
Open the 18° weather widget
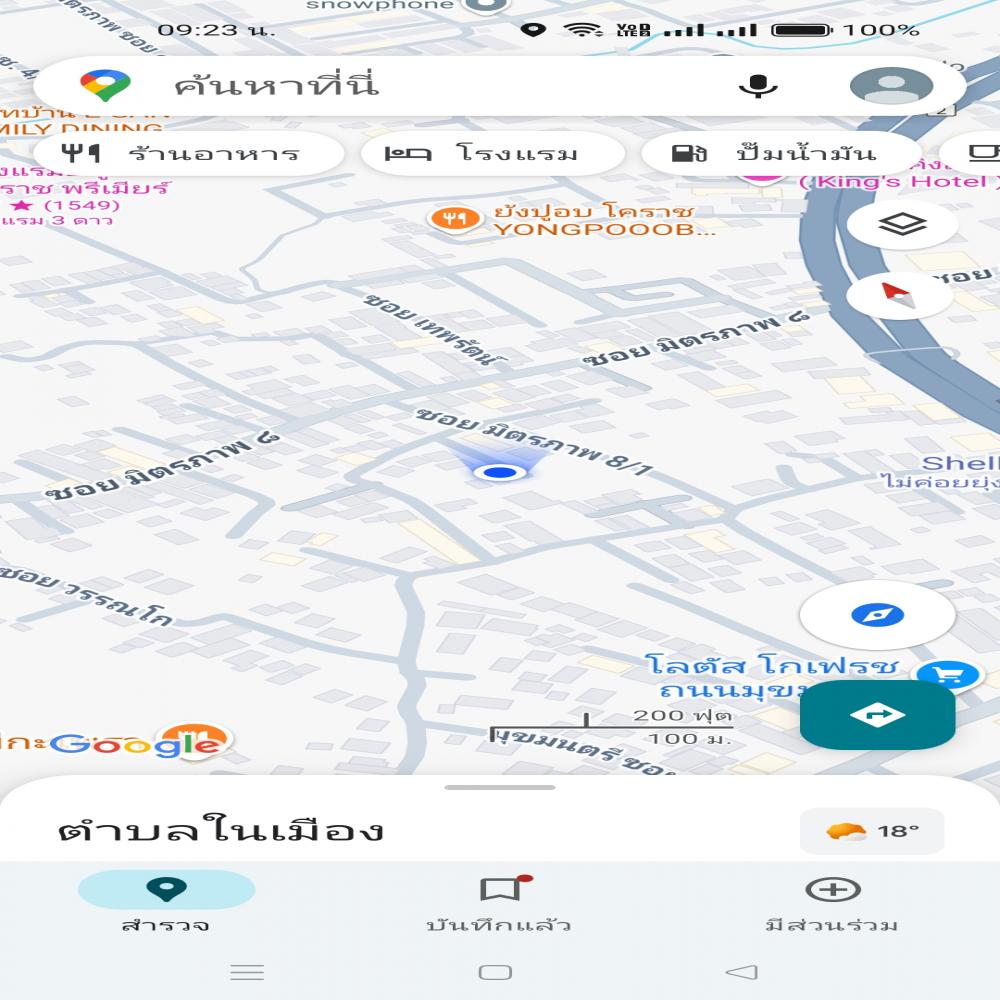coord(872,831)
